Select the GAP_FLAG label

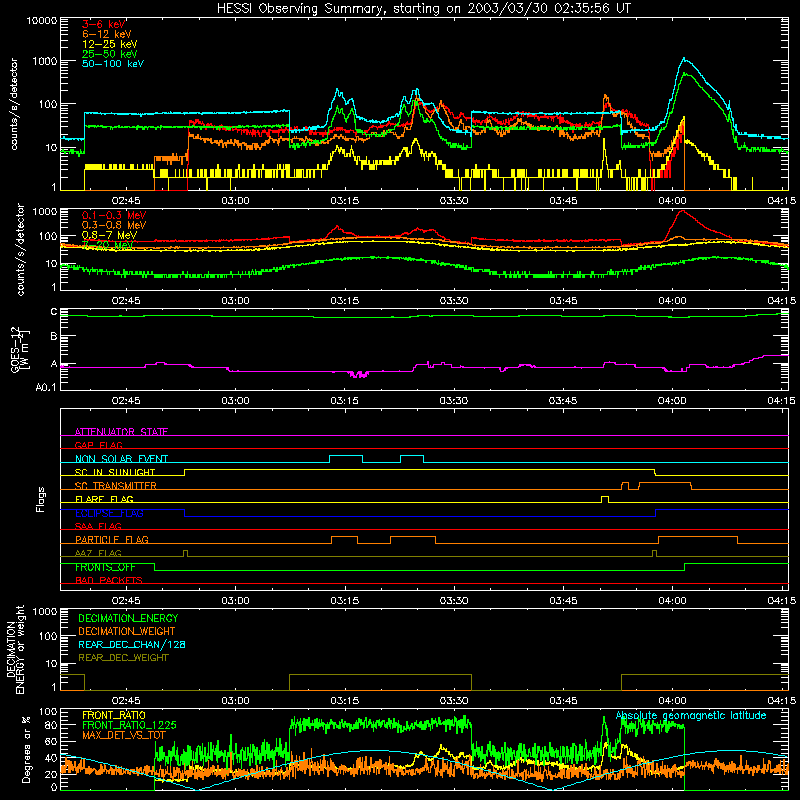98,445
